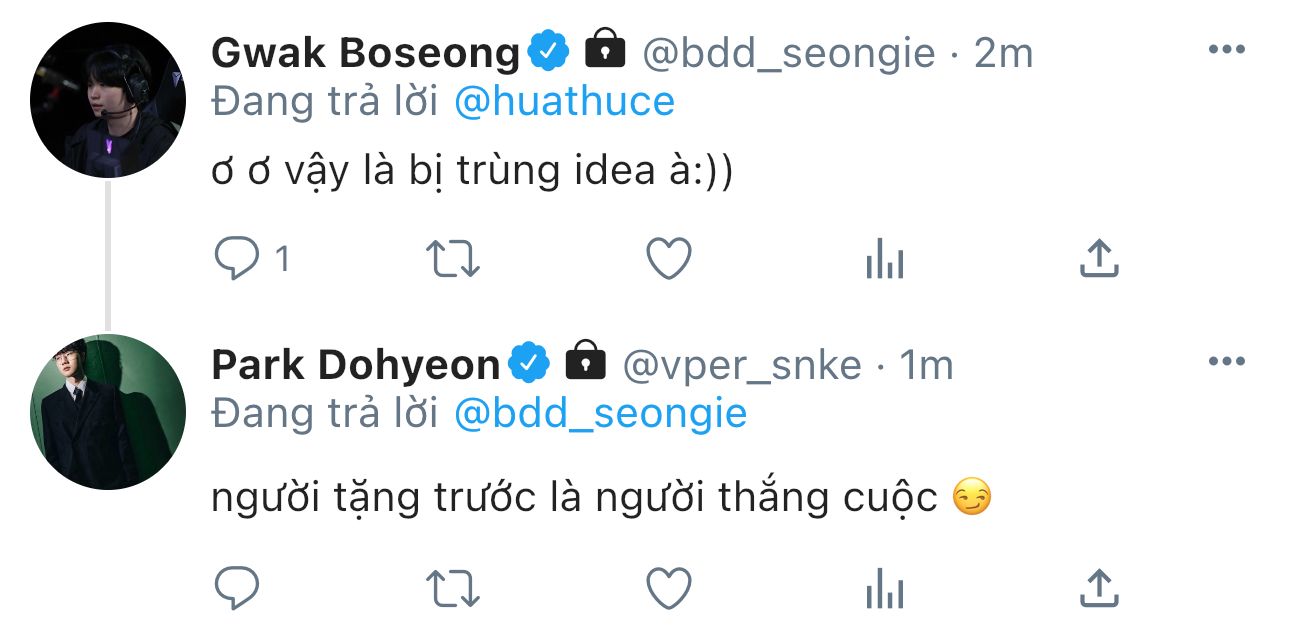Open Gwak Boseong's profile picture
1290x632 pixels.
point(108,100)
